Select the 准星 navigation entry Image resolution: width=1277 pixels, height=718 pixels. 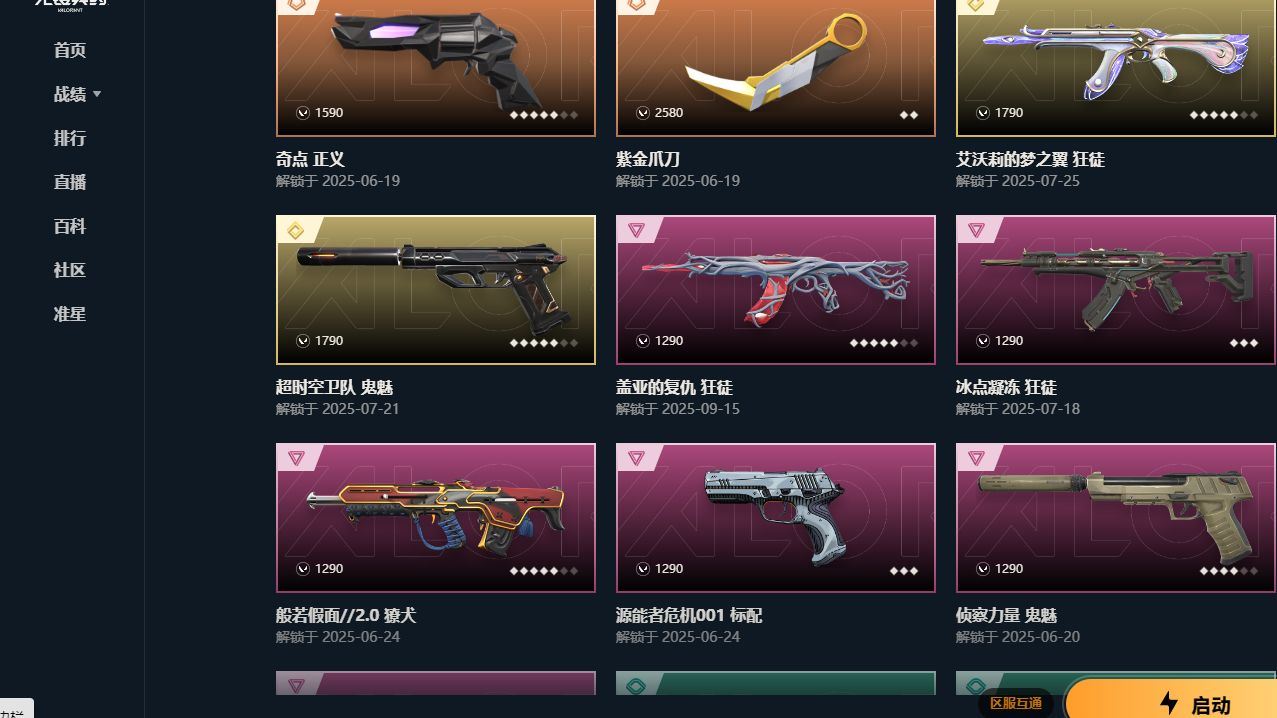click(70, 314)
